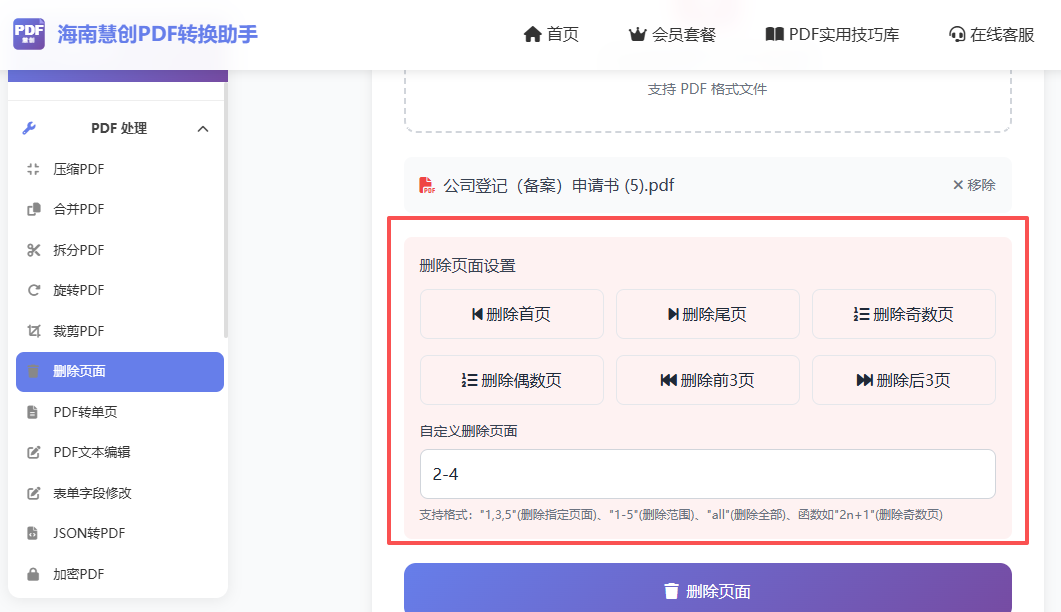Click the PDF app logo icon

29,34
